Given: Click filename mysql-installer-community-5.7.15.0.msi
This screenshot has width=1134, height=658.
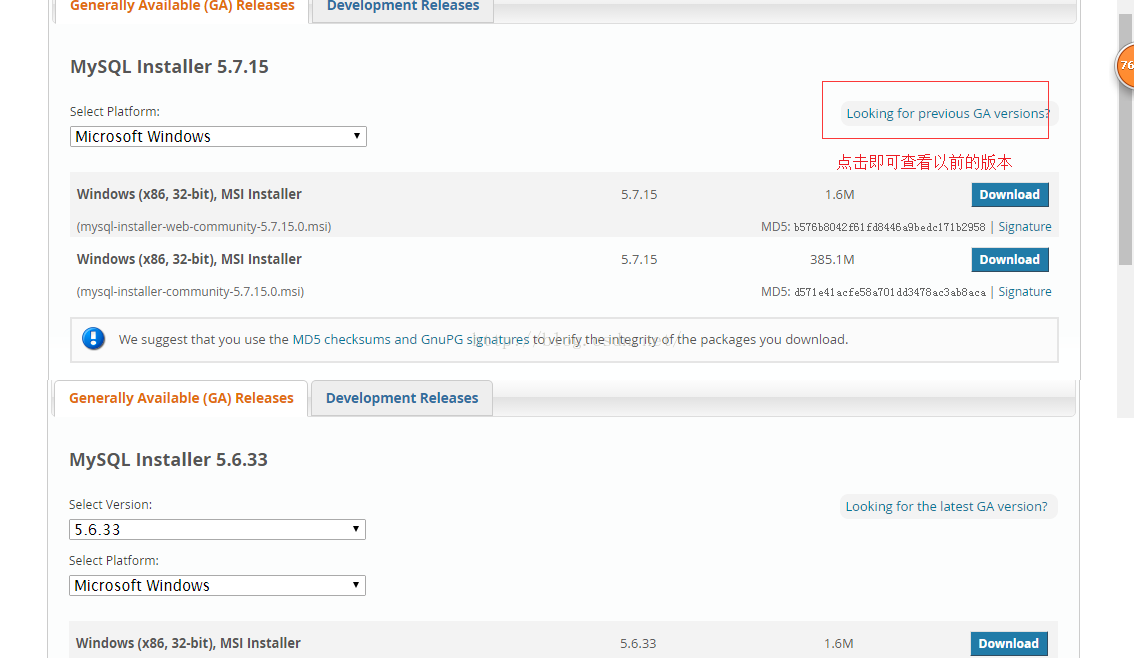Looking at the screenshot, I should (190, 291).
